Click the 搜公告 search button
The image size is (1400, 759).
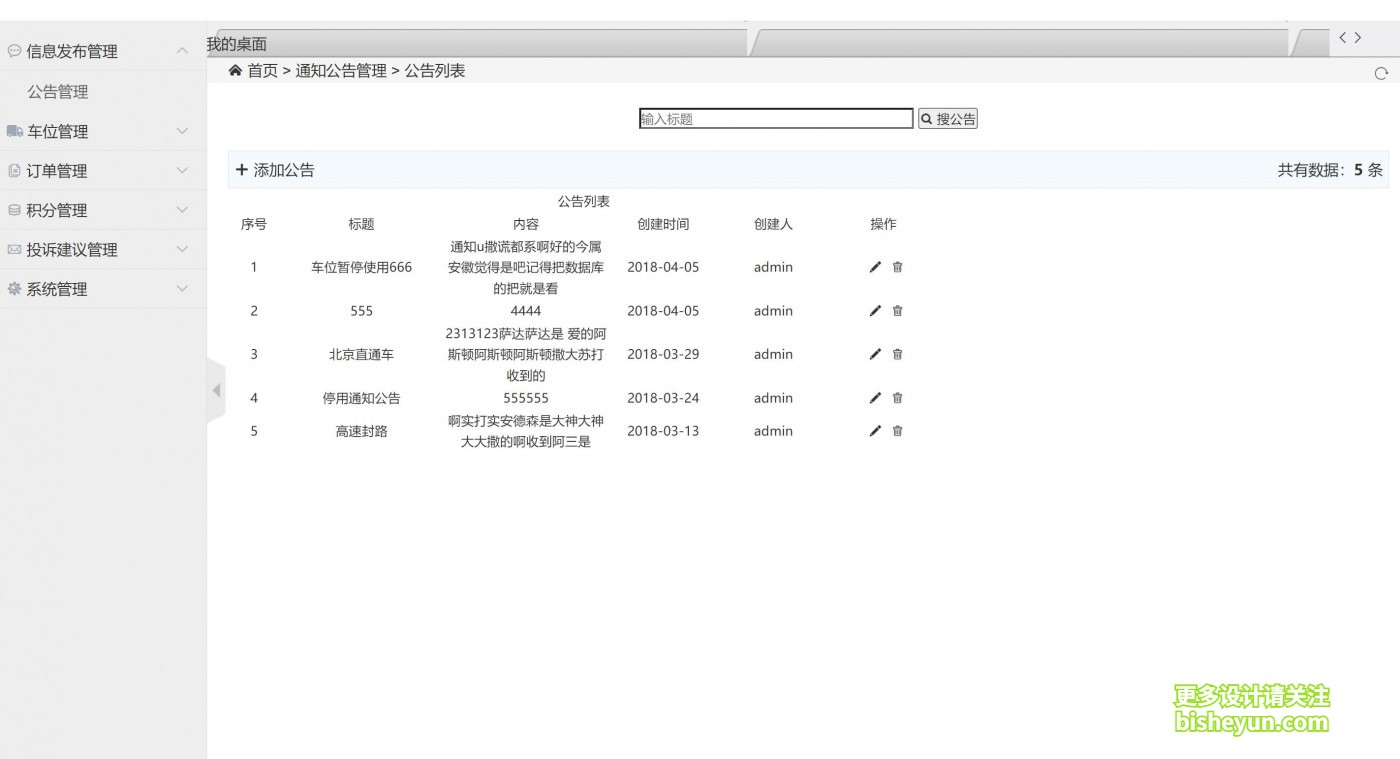click(948, 119)
